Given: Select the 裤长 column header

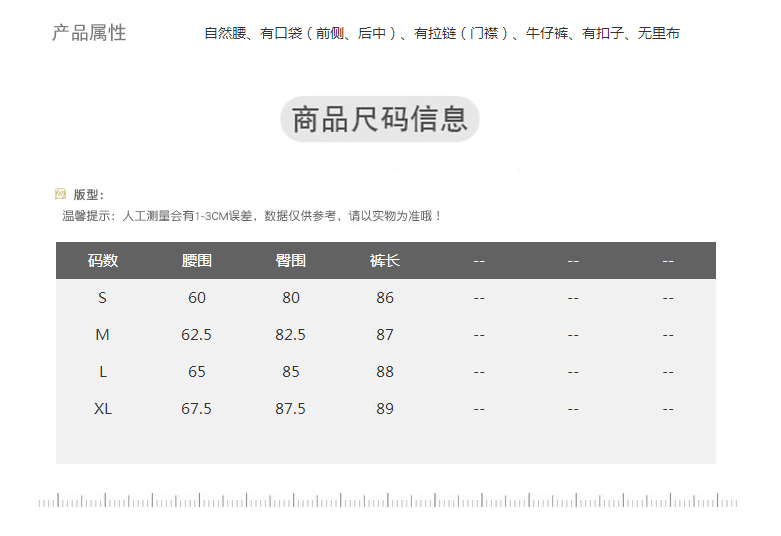Looking at the screenshot, I should [x=385, y=261].
